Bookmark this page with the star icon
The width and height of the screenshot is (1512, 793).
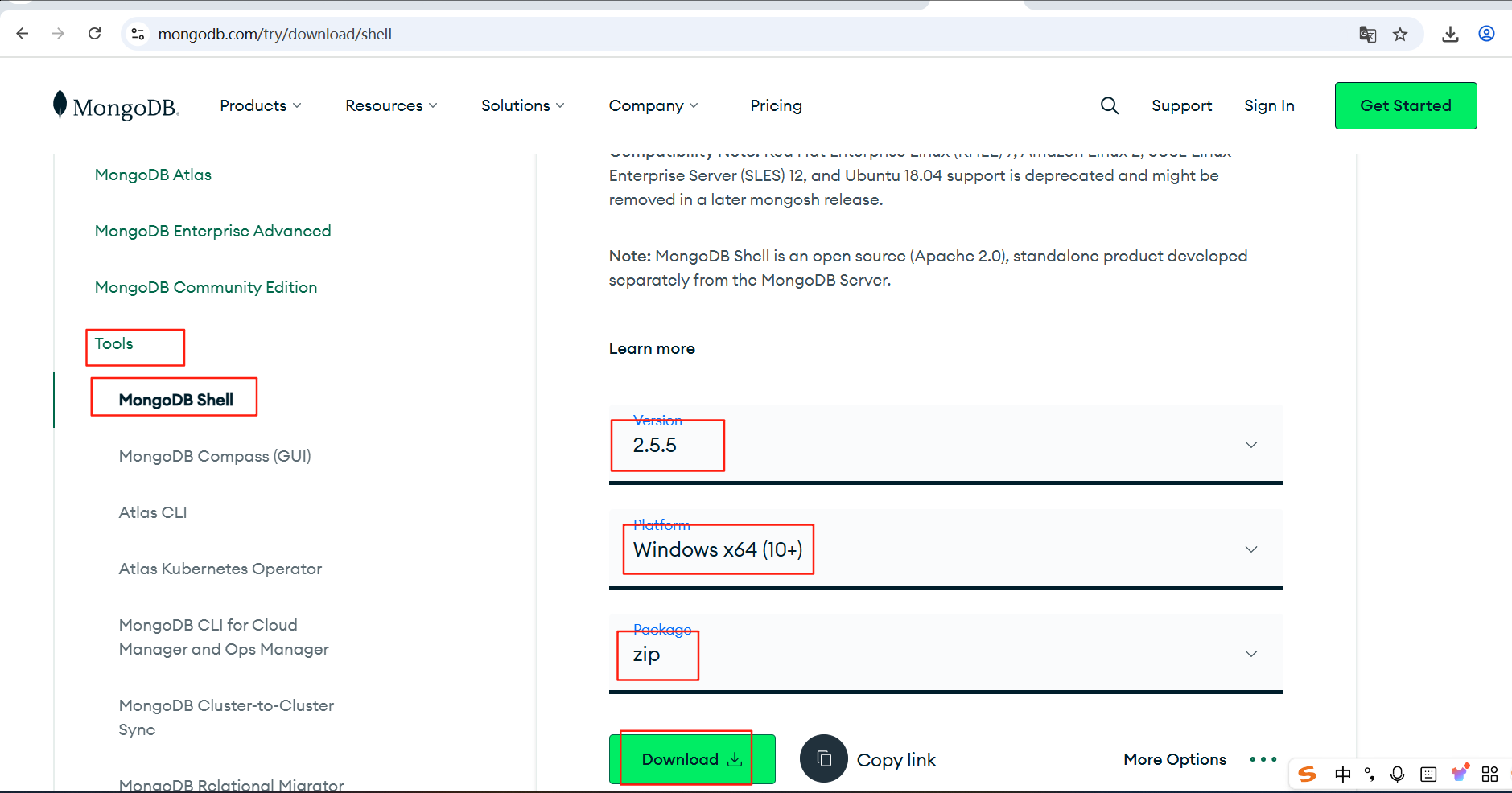1400,34
